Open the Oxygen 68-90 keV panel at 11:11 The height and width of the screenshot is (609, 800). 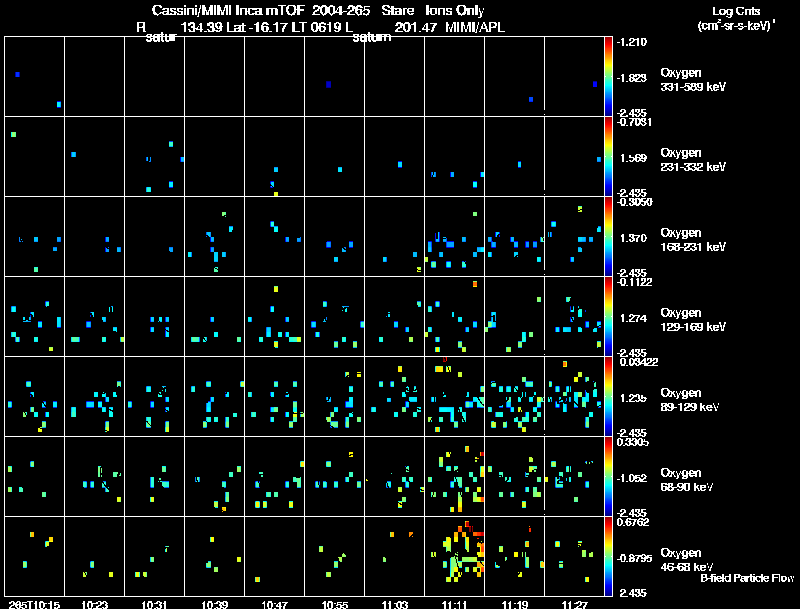click(x=454, y=476)
